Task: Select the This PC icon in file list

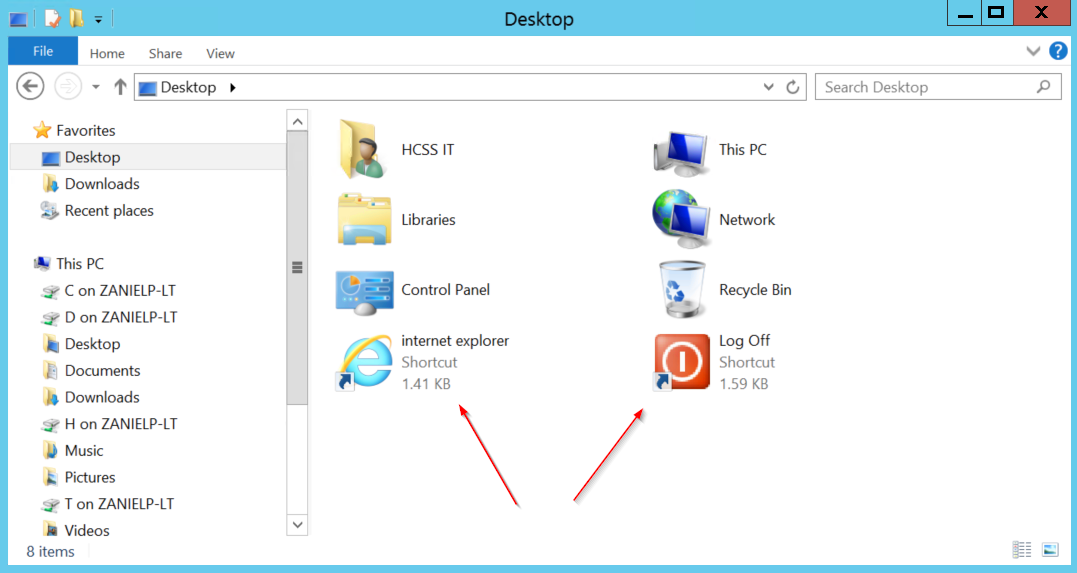Action: [681, 153]
